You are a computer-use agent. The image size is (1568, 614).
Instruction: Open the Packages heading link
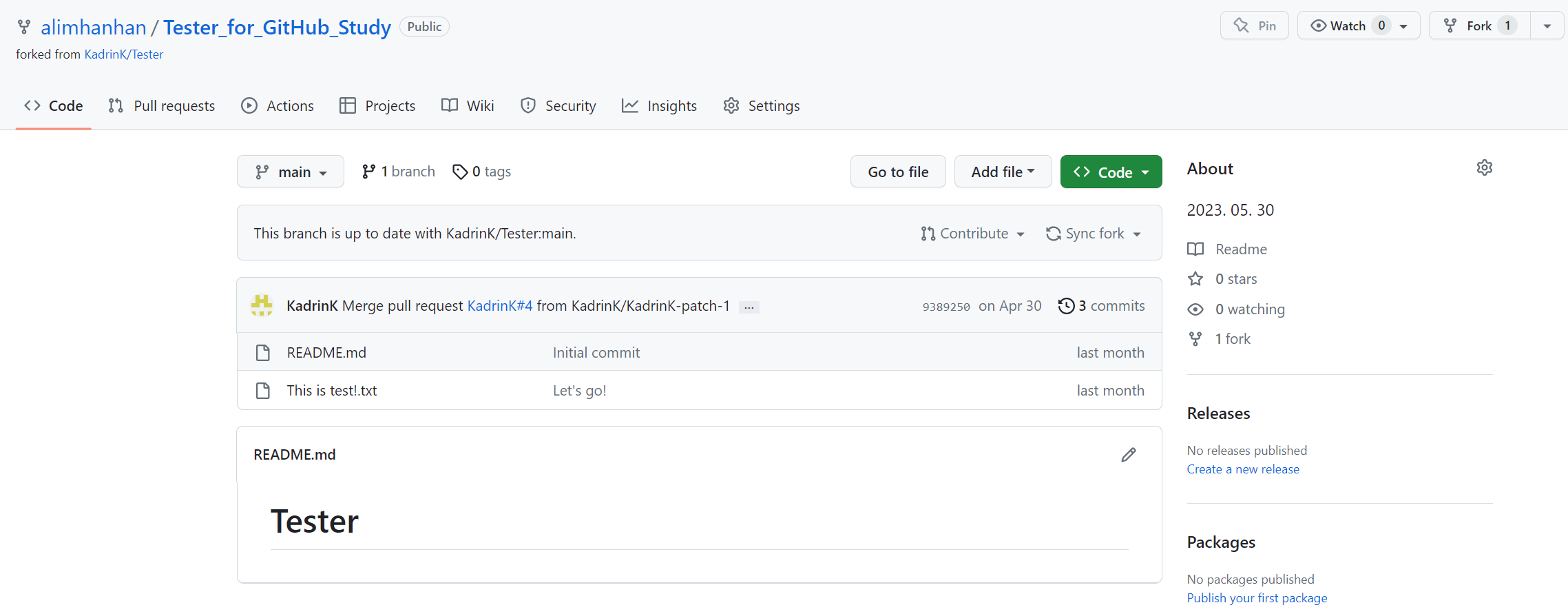1221,542
